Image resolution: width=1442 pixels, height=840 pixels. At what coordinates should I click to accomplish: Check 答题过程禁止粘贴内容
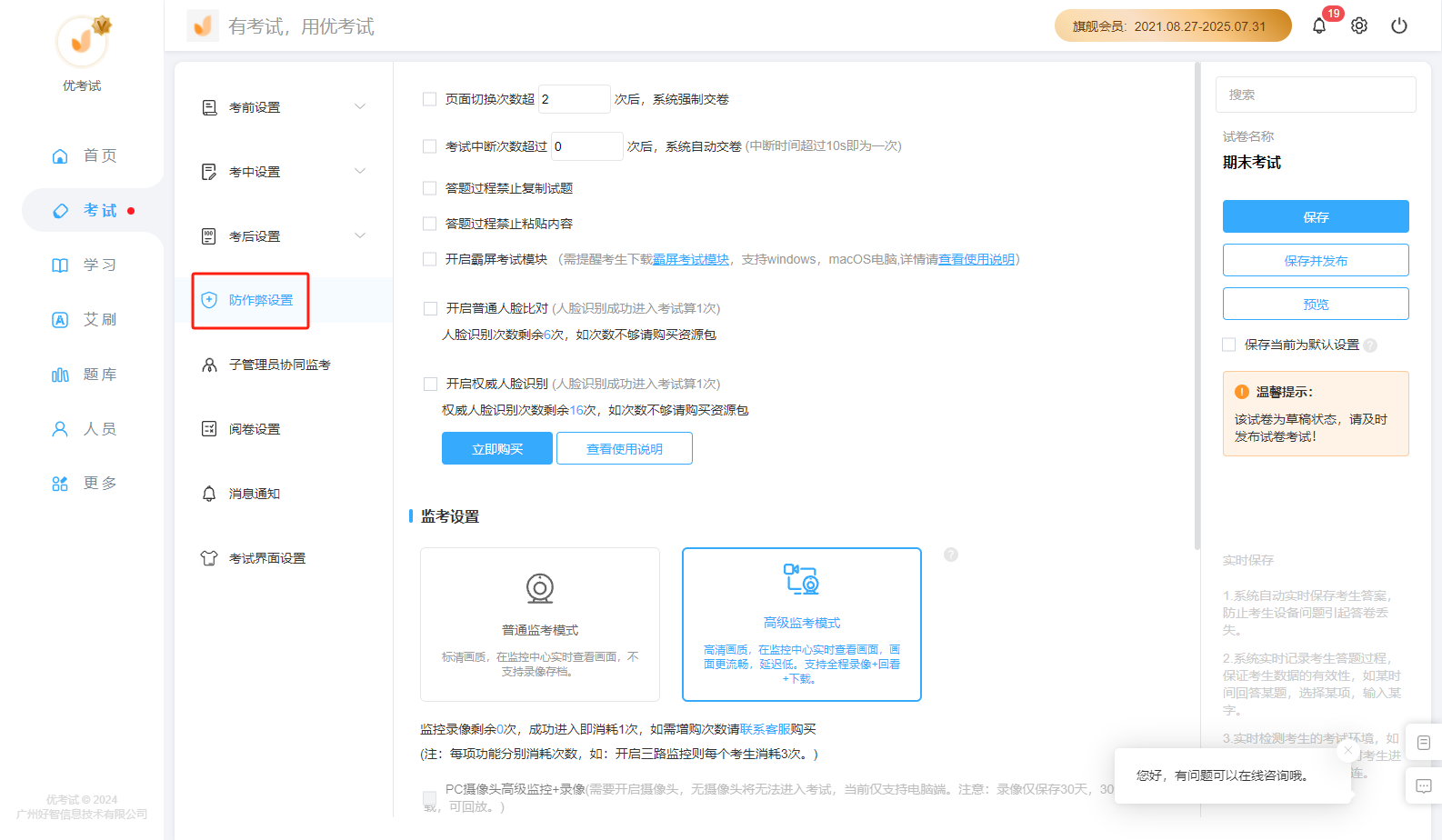pyautogui.click(x=430, y=224)
